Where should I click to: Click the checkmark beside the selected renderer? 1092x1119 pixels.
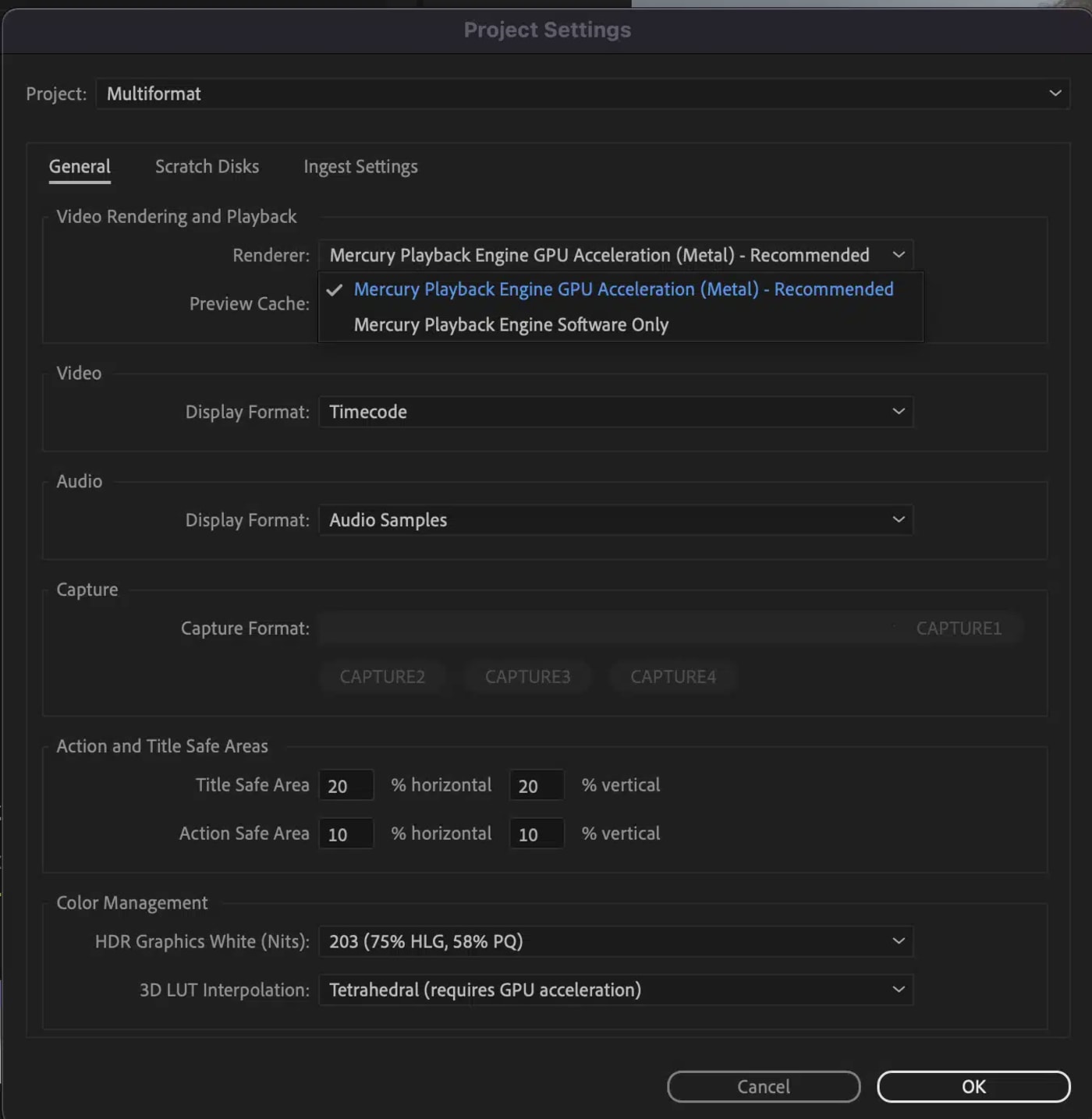click(335, 290)
